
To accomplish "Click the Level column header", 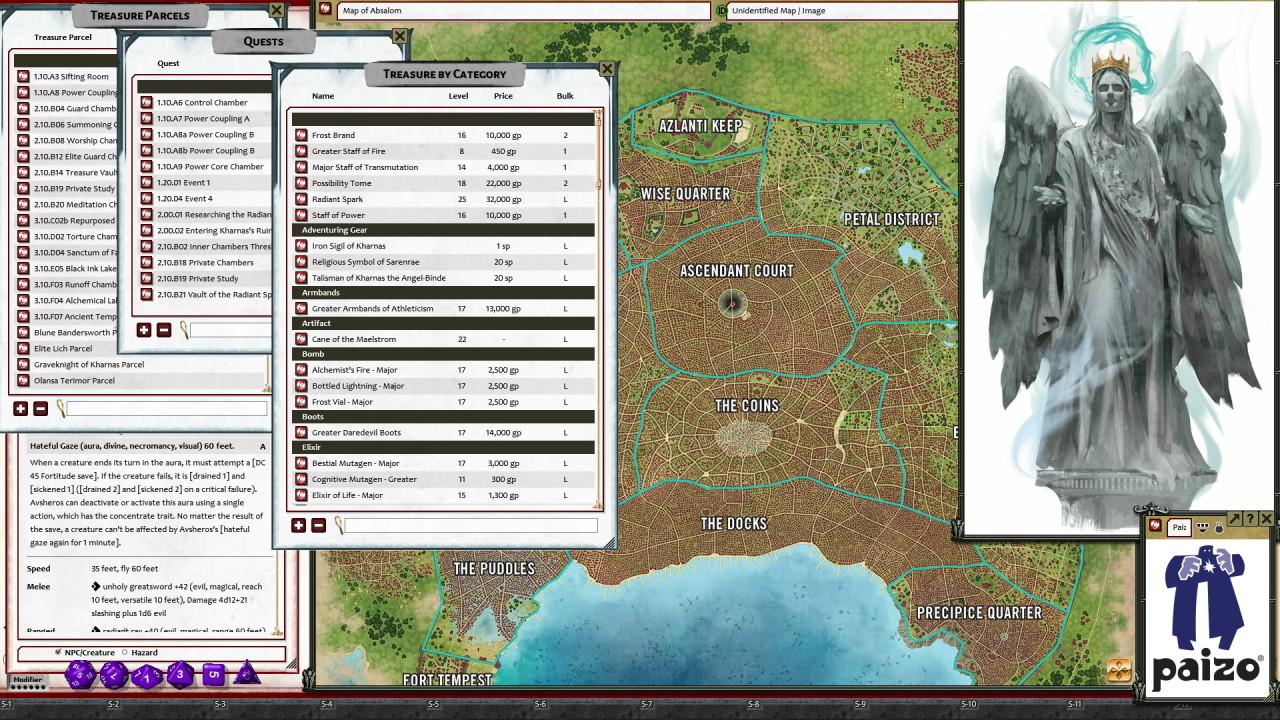I will (x=458, y=96).
